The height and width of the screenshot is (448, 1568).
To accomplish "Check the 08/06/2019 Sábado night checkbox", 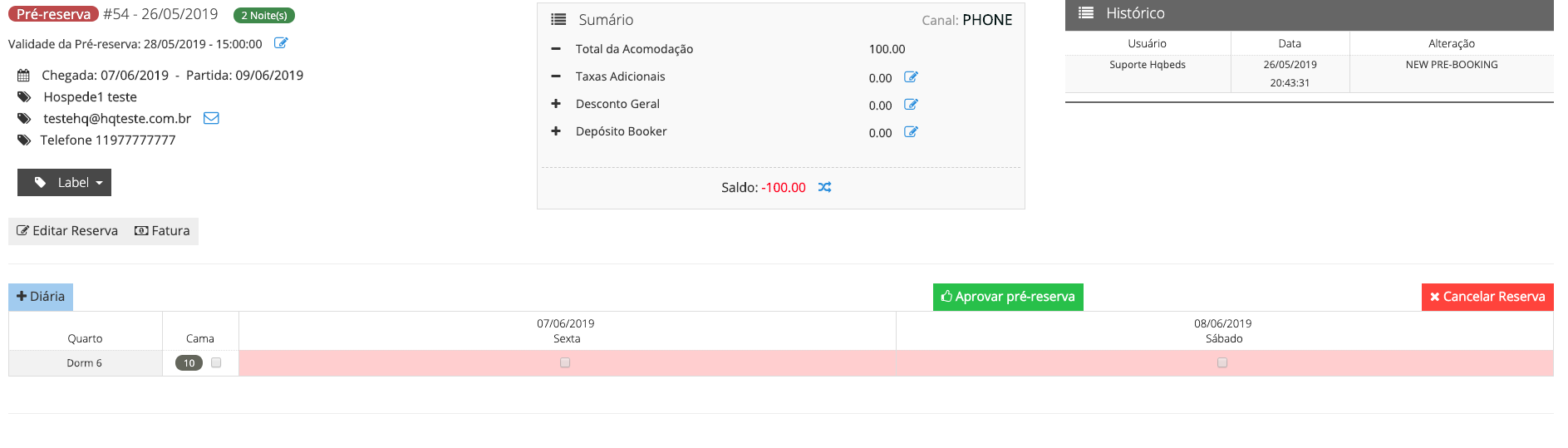I will tap(1222, 362).
